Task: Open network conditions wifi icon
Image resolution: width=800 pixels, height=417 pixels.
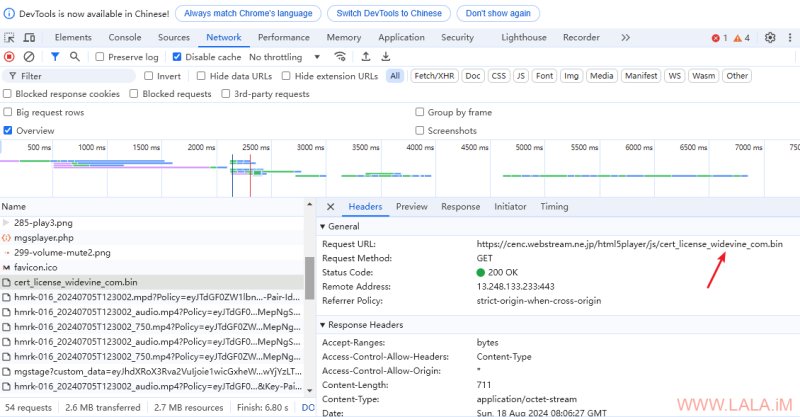Action: click(340, 57)
